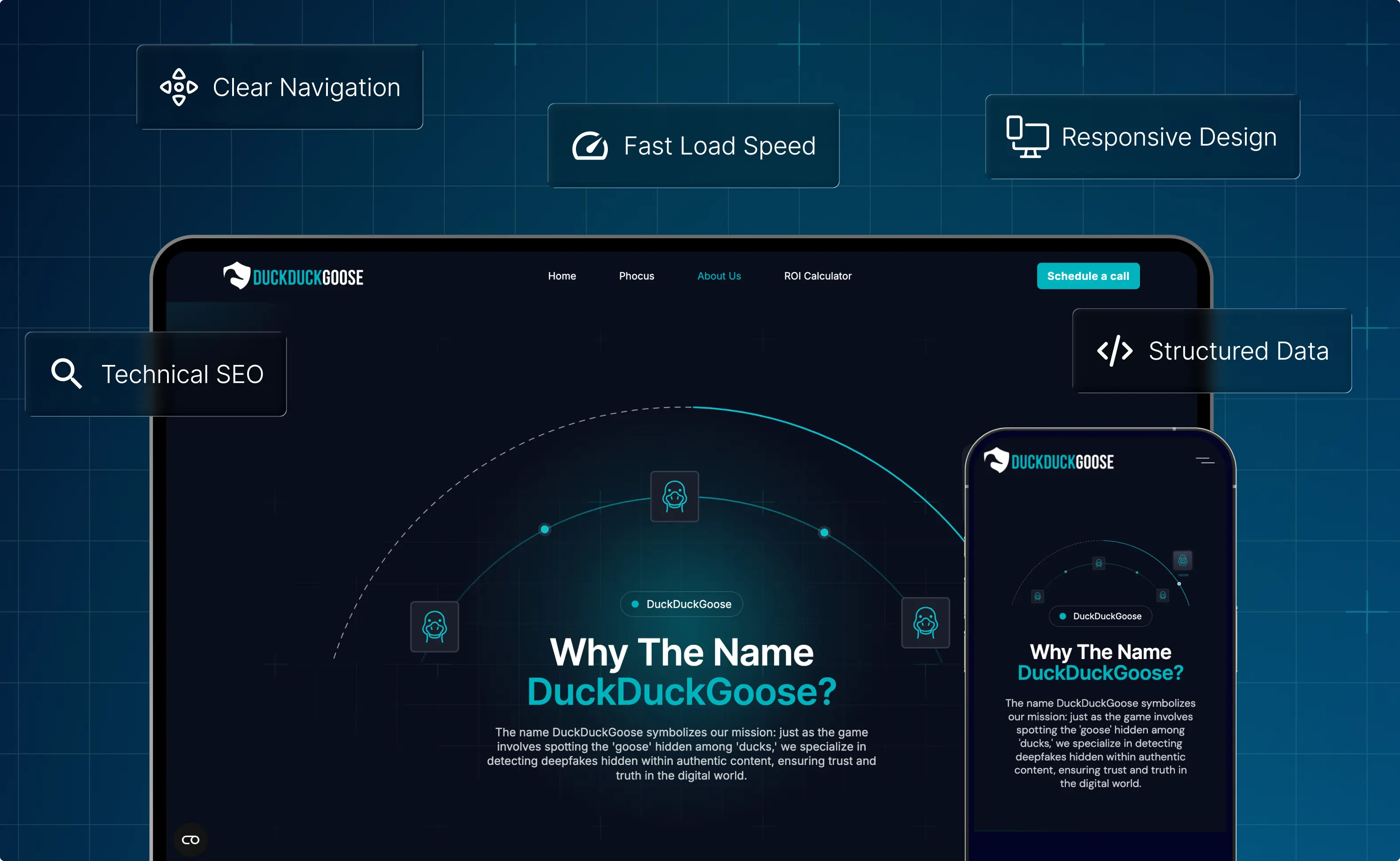Viewport: 1400px width, 861px height.
Task: Click the Structured Data code brackets icon
Action: tap(1115, 351)
